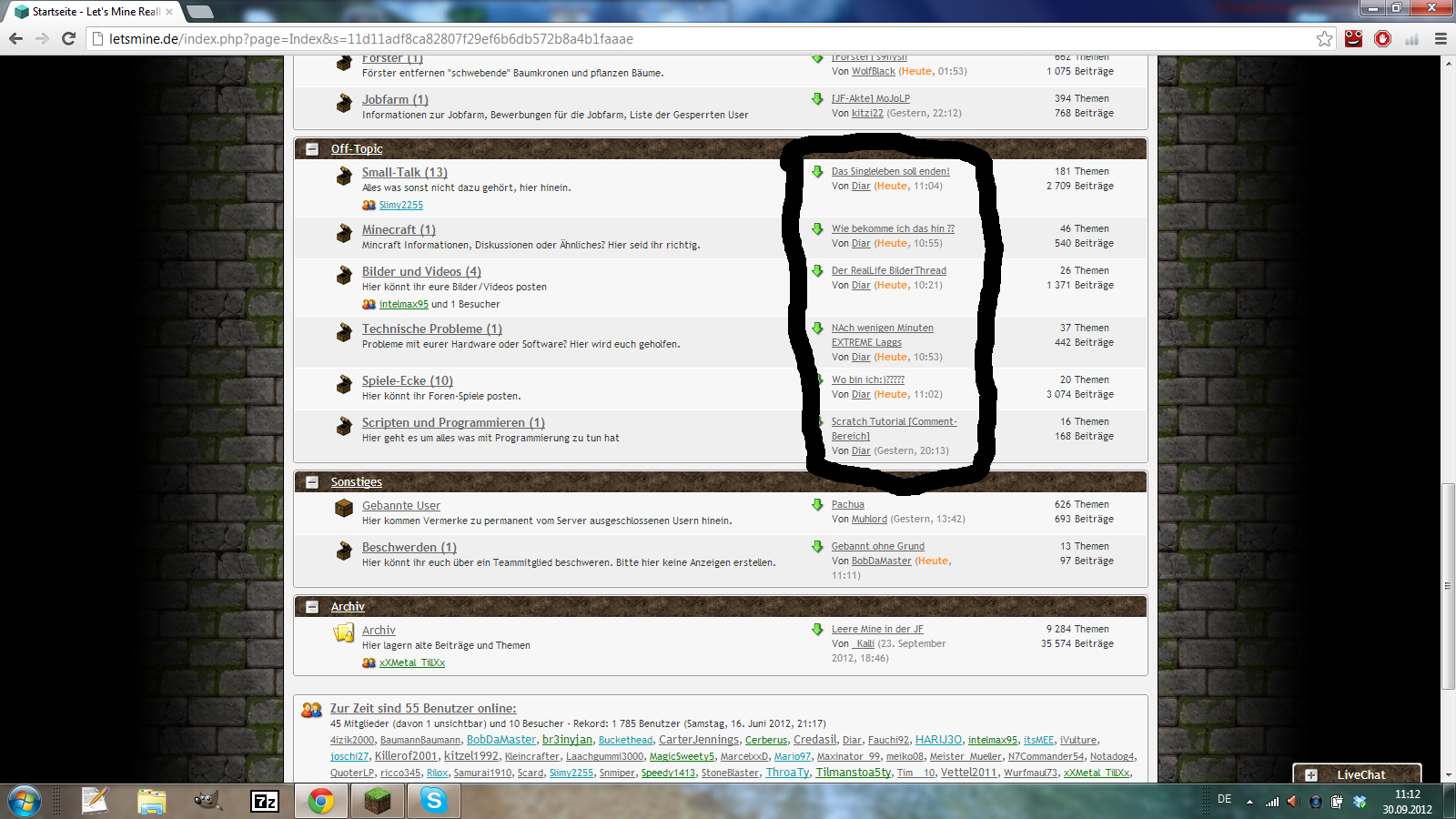Screen dimensions: 1456x819
Task: Launch Minecraft from the taskbar
Action: [377, 801]
